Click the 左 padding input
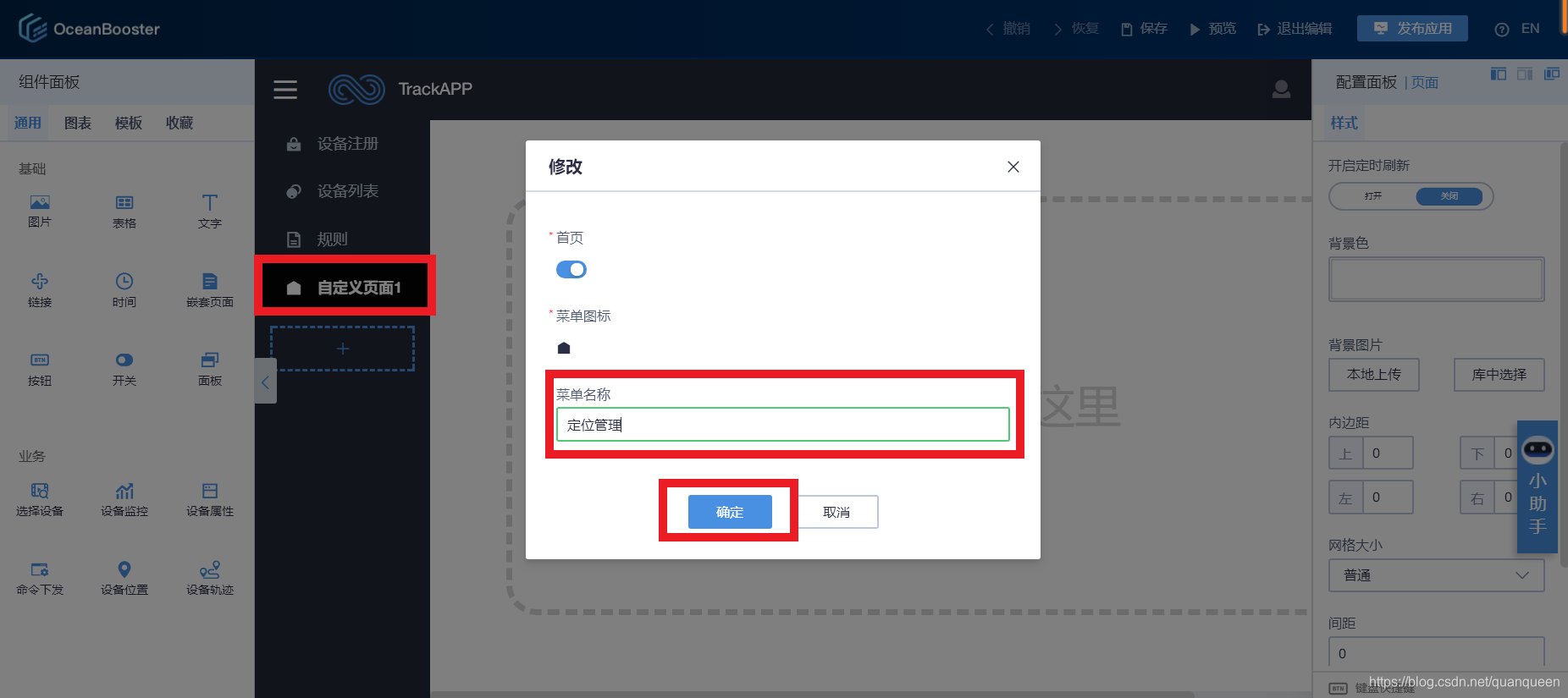 click(1387, 497)
